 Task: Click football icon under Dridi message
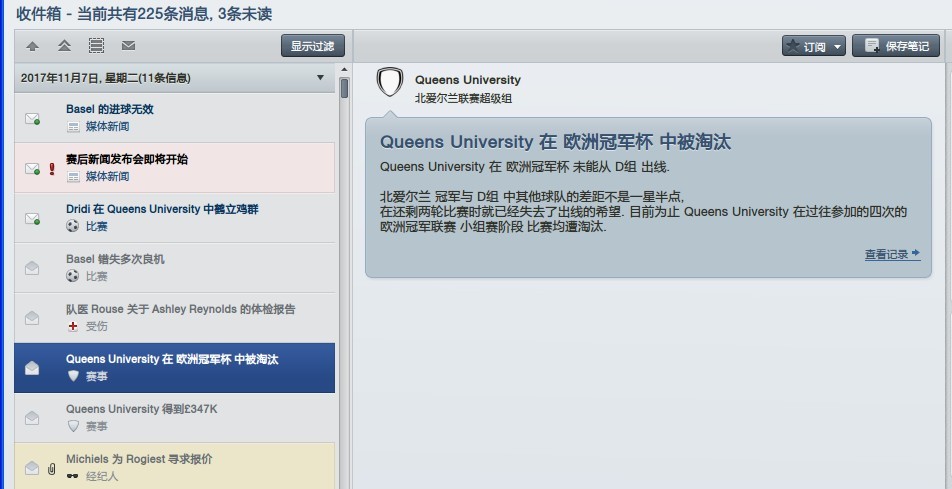(x=73, y=226)
